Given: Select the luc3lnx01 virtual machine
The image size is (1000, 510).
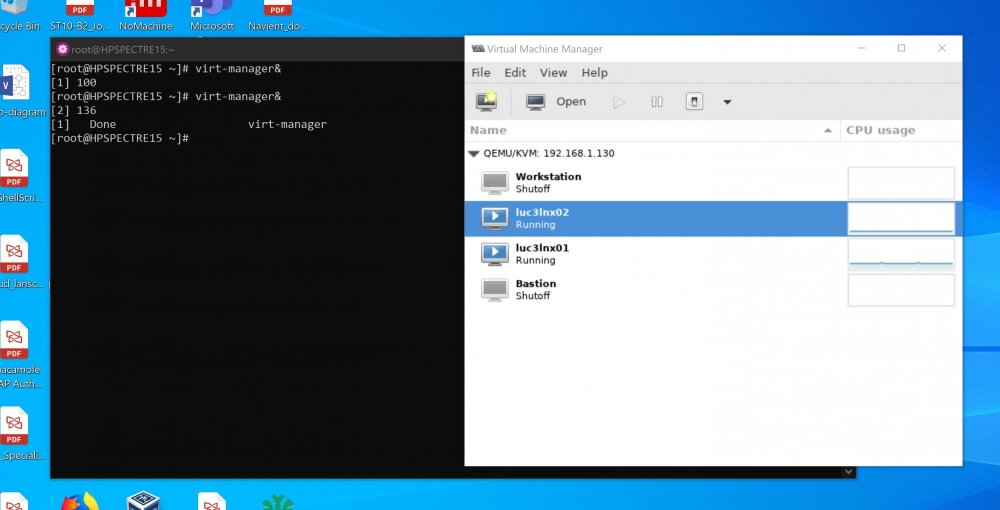Looking at the screenshot, I should click(x=713, y=254).
